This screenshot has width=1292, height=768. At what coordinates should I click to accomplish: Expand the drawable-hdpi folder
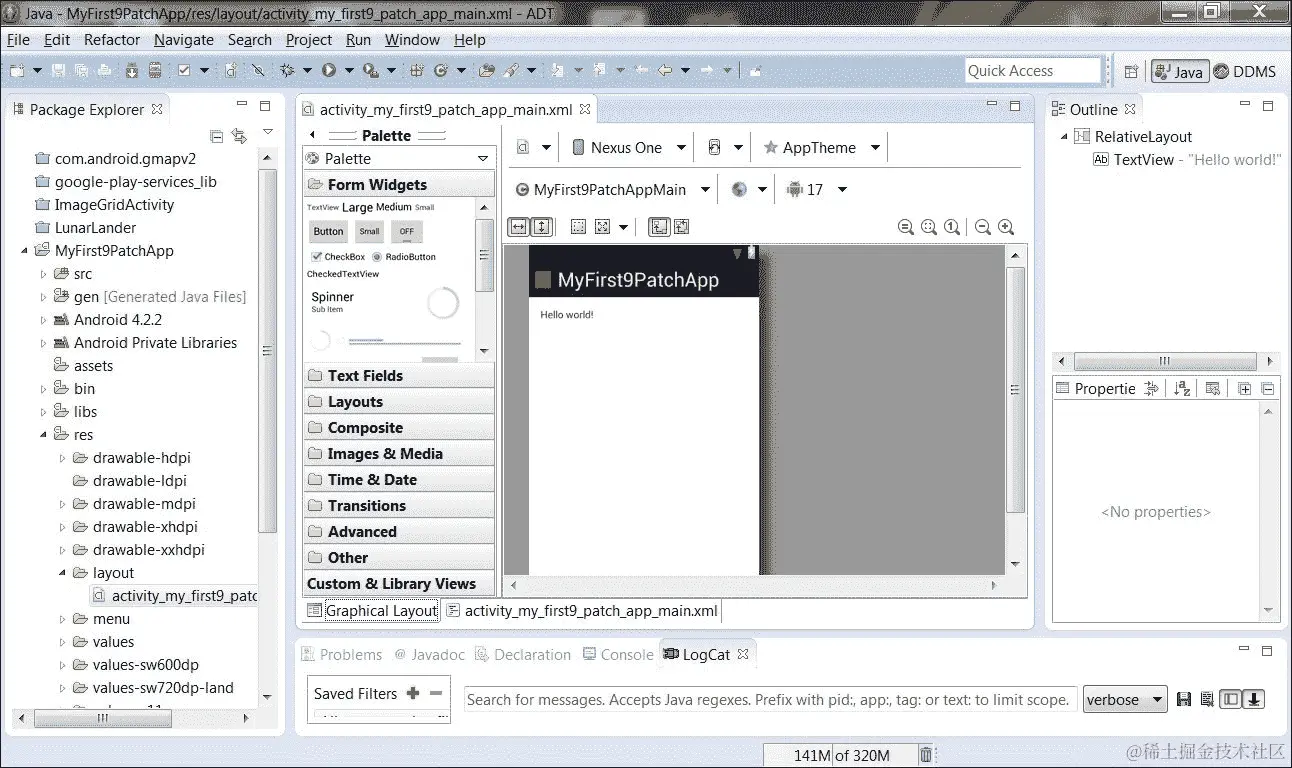(62, 458)
